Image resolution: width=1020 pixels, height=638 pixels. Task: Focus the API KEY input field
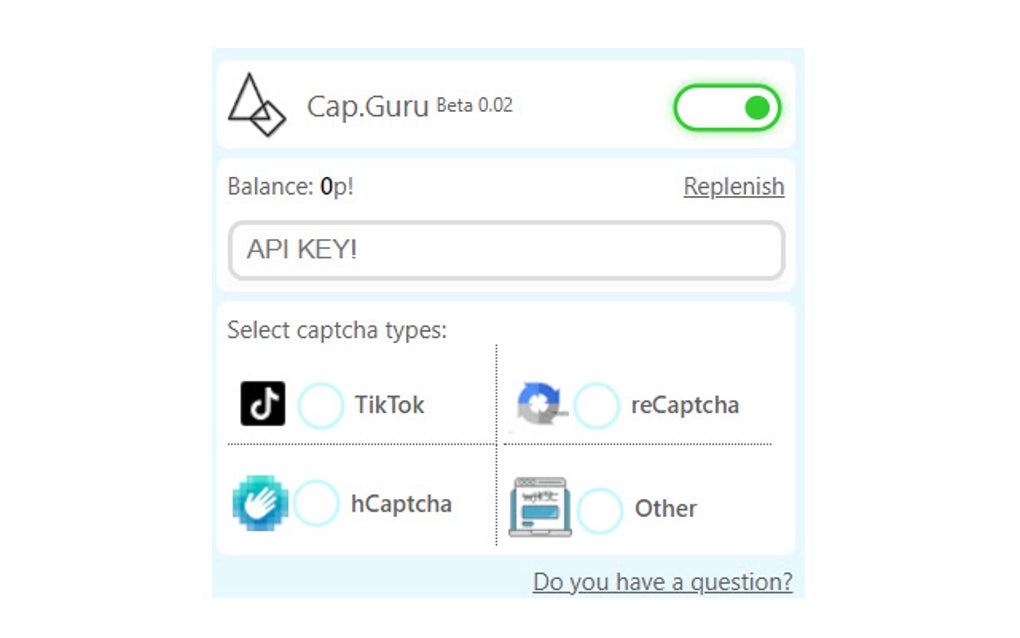point(506,250)
